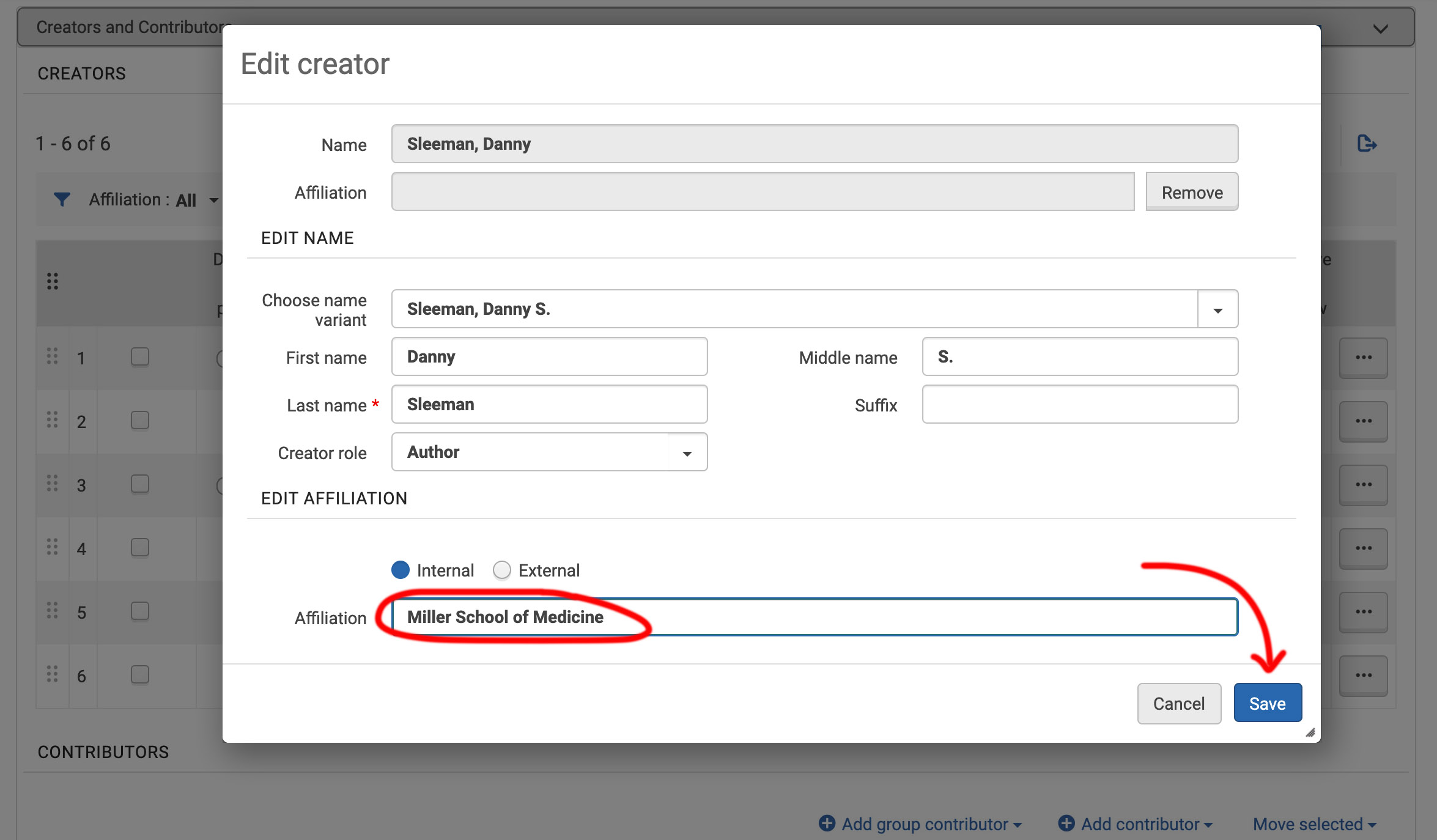The width and height of the screenshot is (1437, 840).
Task: Tick the checkbox in row 1
Action: [x=140, y=357]
